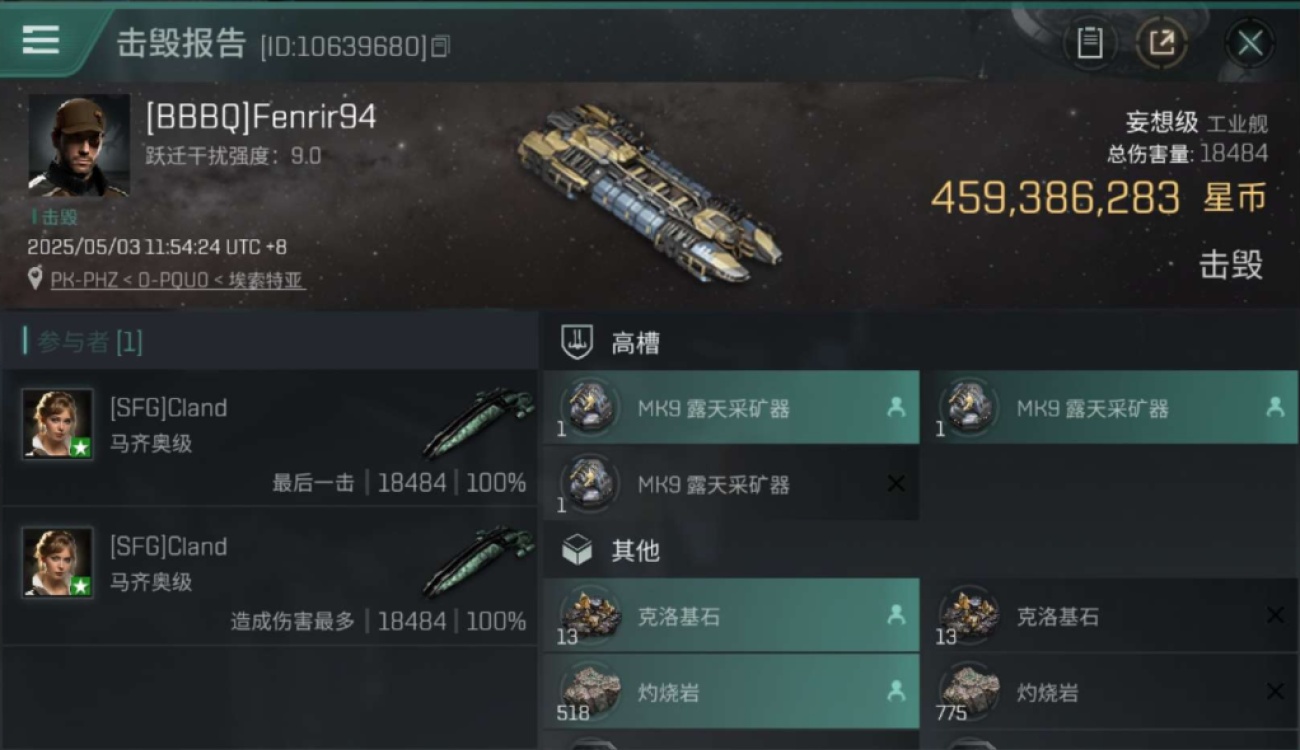The image size is (1300, 750).
Task: Select 灼烧岩 stack of 518
Action: point(731,692)
